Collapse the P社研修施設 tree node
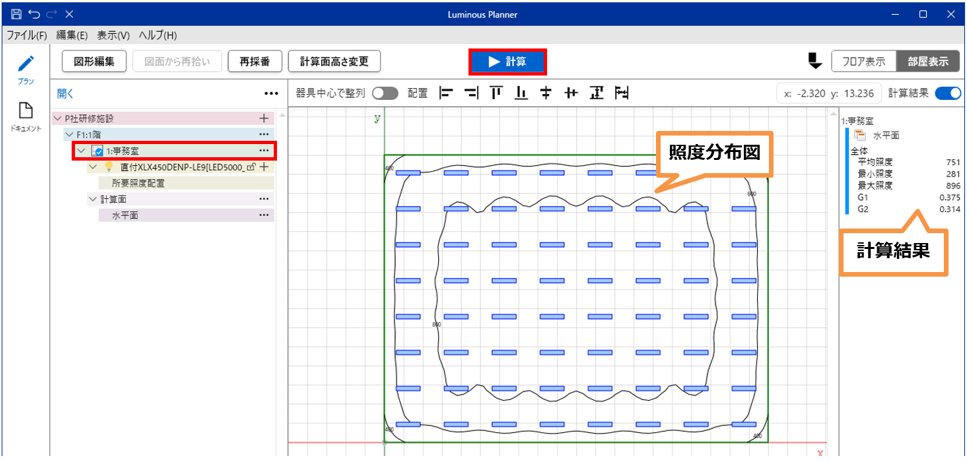Image resolution: width=967 pixels, height=462 pixels. (x=58, y=118)
